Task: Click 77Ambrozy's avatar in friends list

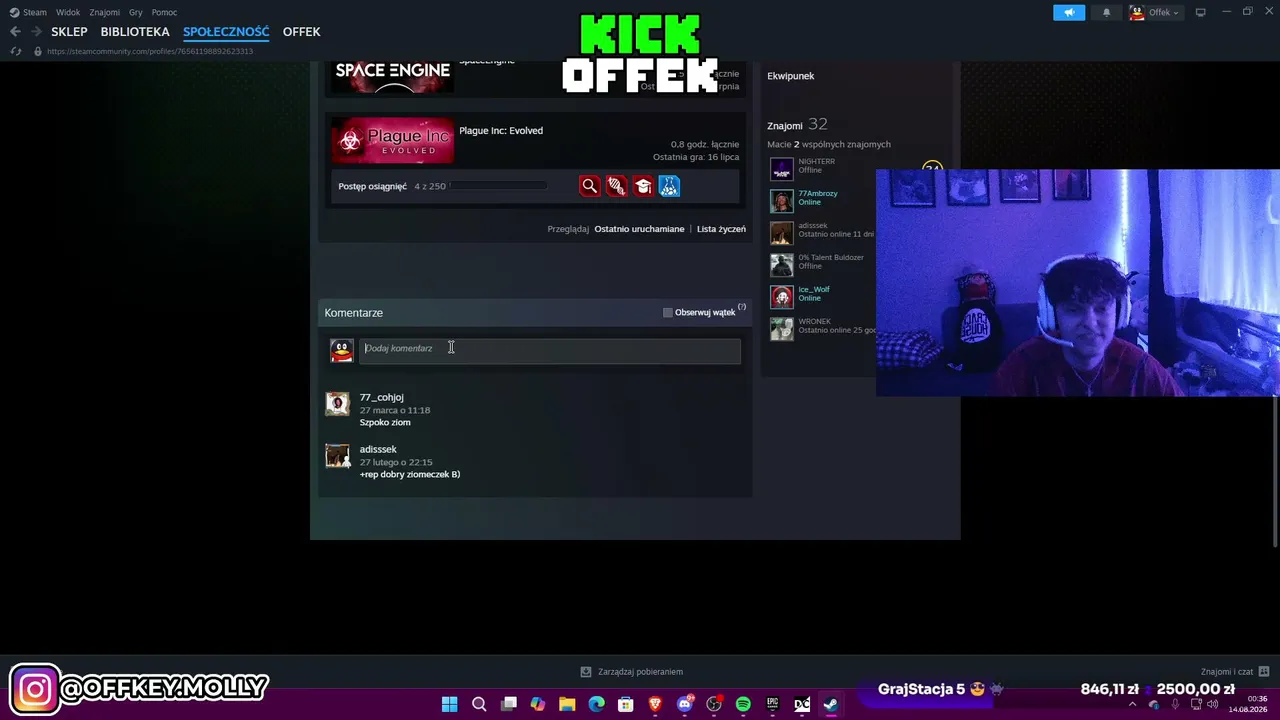Action: (781, 201)
